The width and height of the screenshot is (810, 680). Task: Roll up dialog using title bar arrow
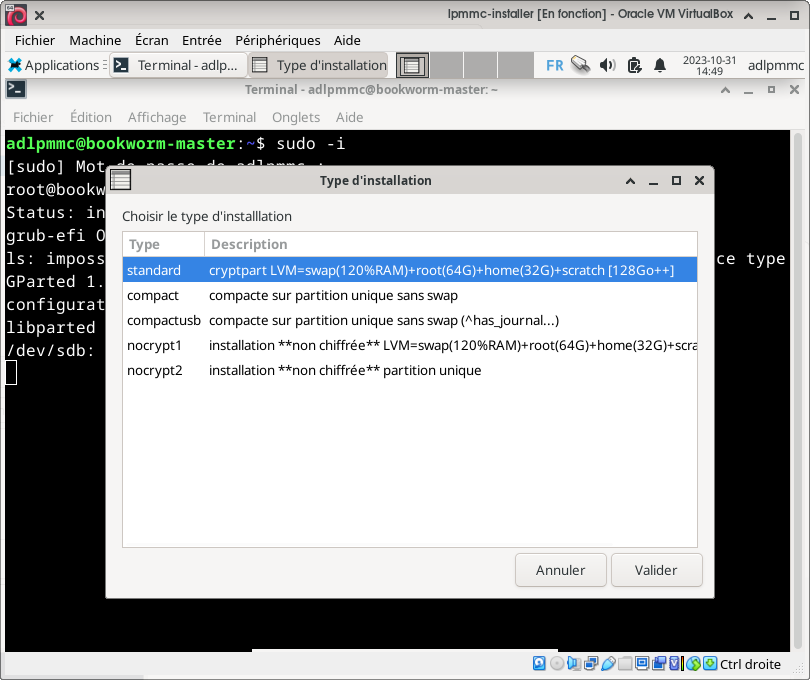click(630, 181)
